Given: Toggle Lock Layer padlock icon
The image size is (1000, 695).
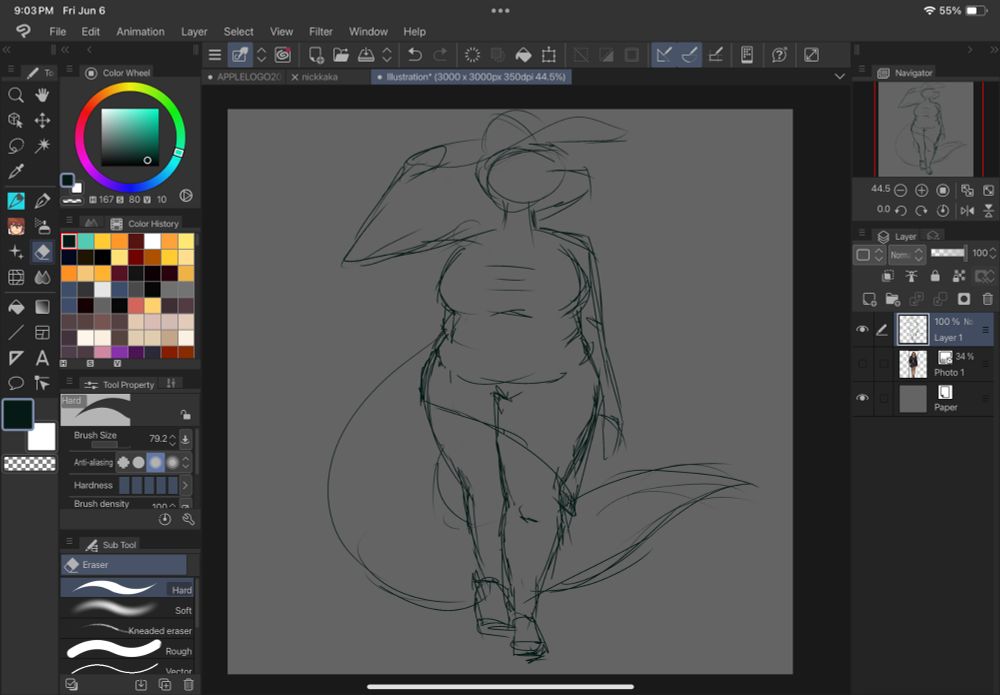Looking at the screenshot, I should point(935,276).
